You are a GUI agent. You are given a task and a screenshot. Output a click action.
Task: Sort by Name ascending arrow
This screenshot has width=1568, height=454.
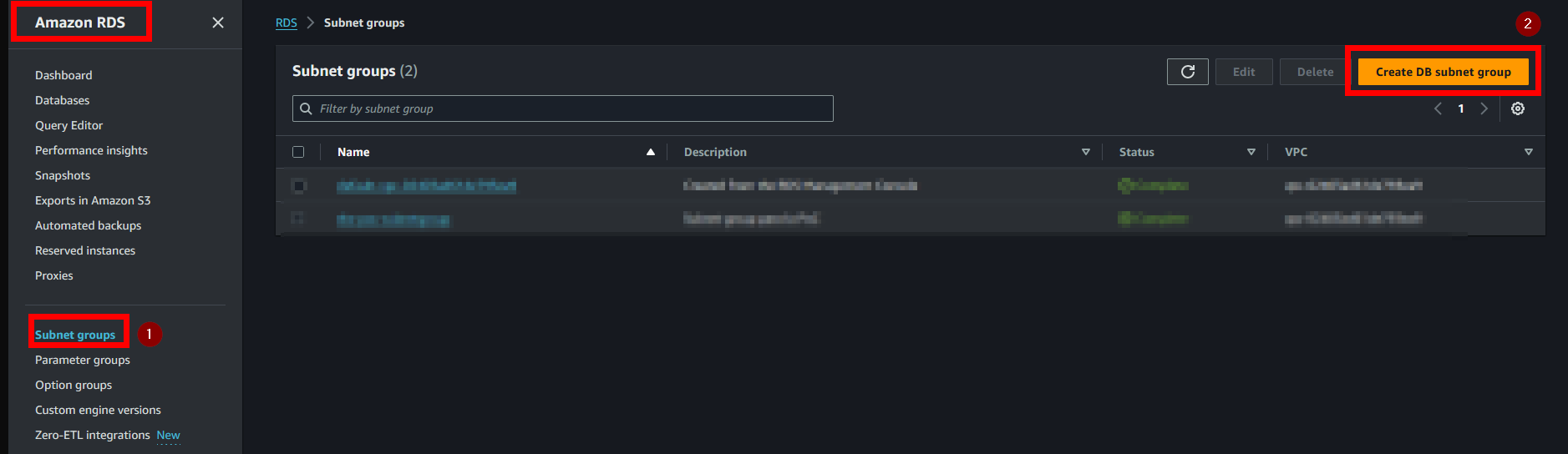(650, 152)
